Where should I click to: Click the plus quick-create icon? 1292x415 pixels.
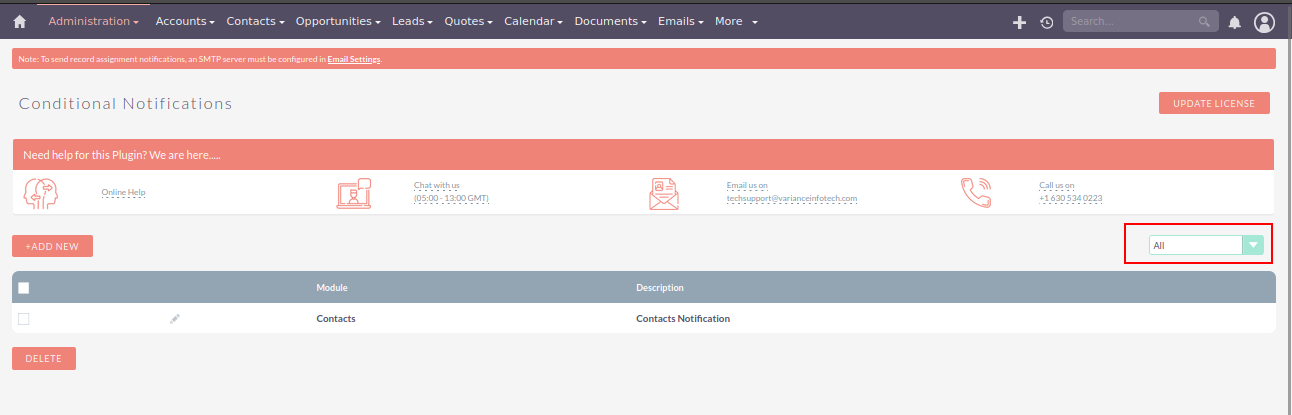pyautogui.click(x=1019, y=22)
